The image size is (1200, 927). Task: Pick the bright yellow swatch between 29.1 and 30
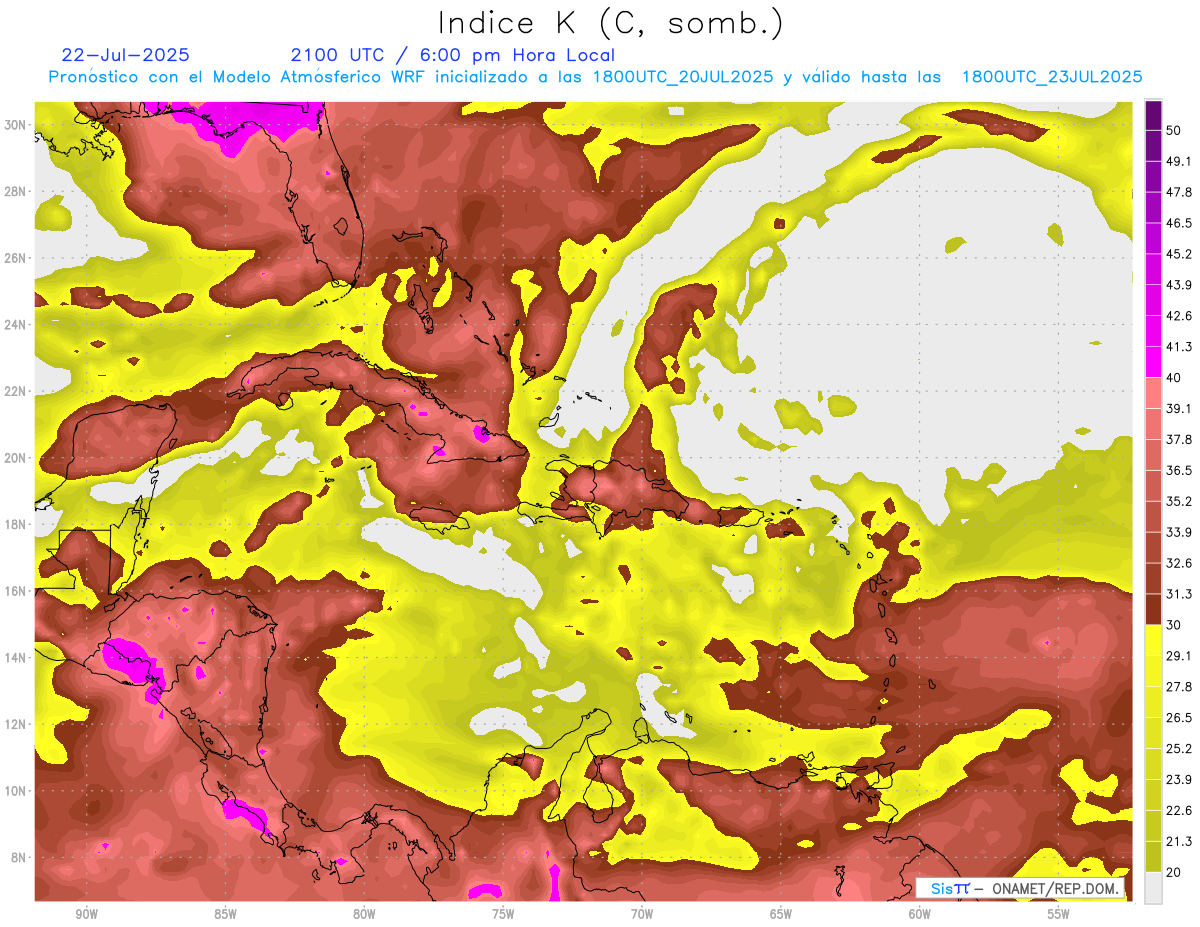click(x=1153, y=640)
